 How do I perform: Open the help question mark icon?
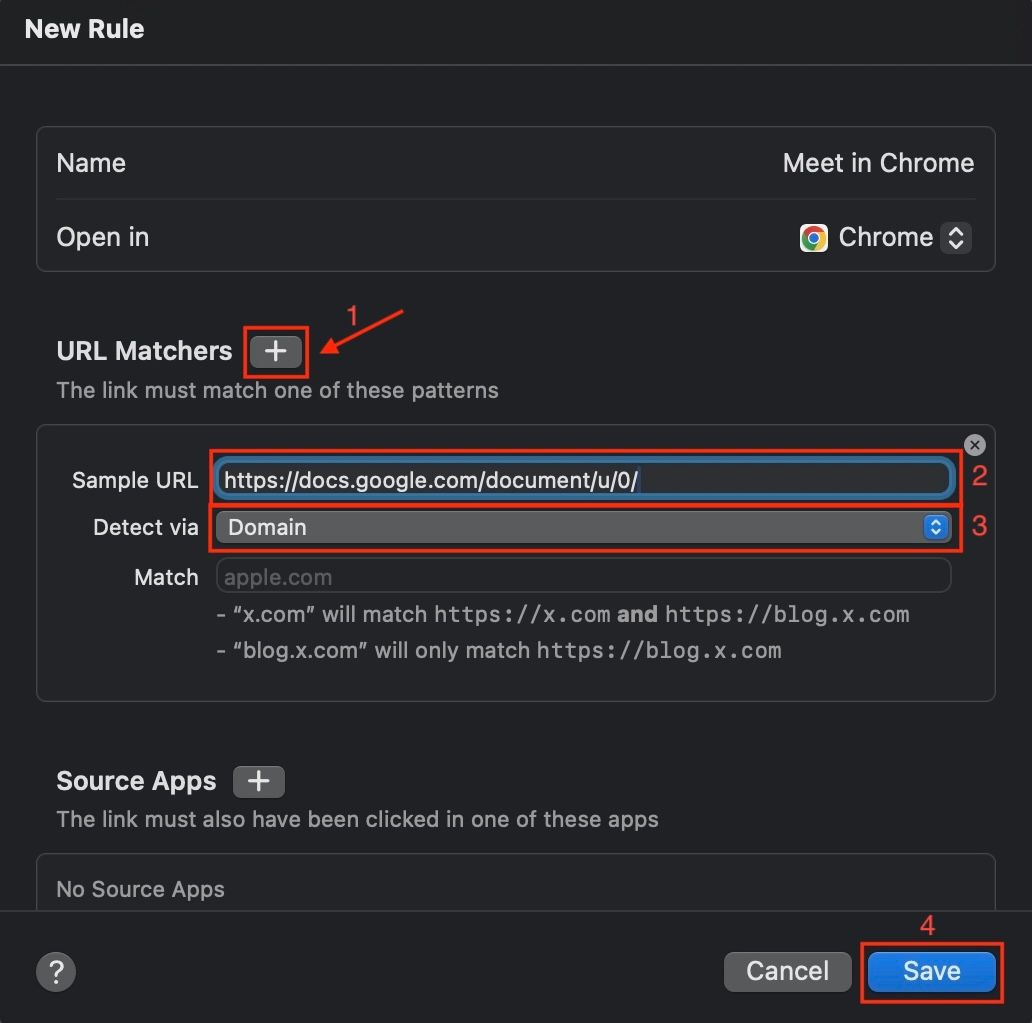tap(56, 971)
